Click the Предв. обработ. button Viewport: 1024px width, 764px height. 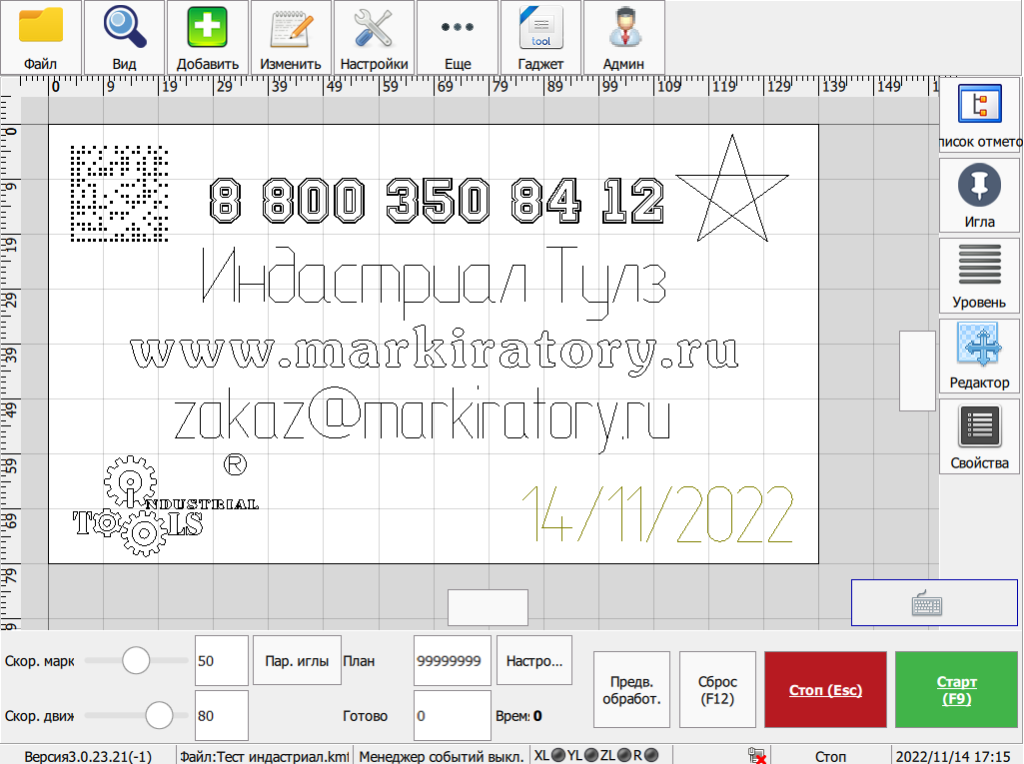[632, 690]
